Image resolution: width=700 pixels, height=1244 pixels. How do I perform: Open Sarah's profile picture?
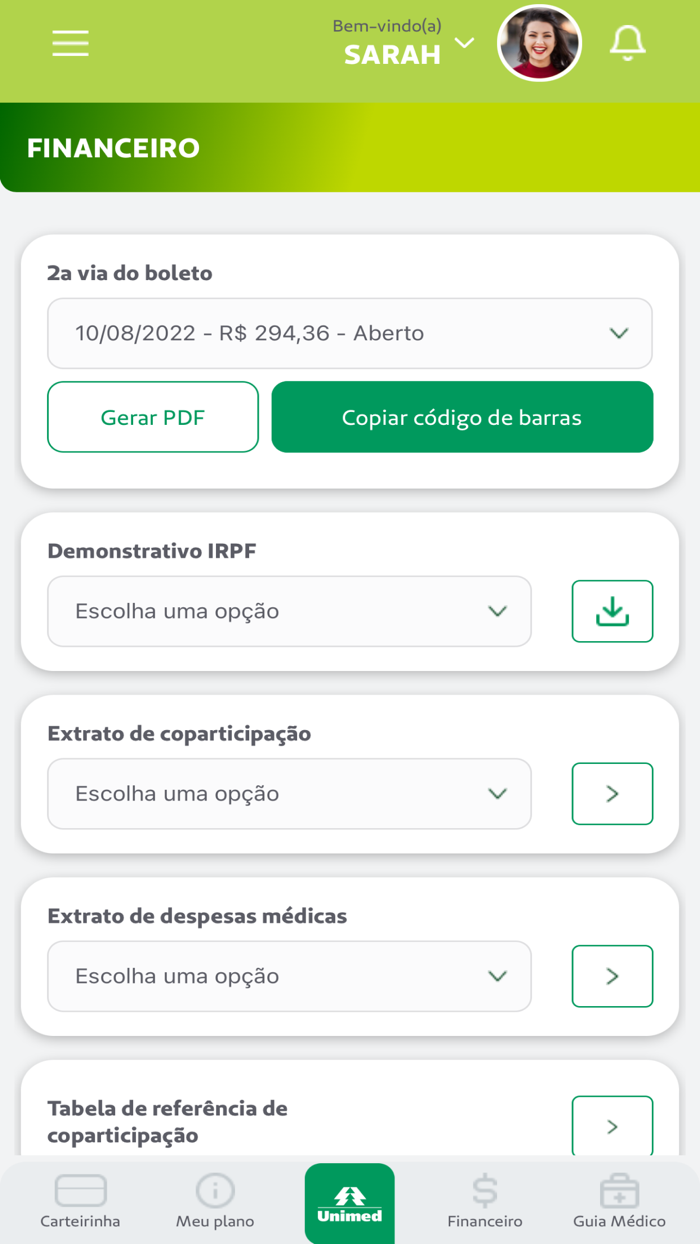(539, 42)
